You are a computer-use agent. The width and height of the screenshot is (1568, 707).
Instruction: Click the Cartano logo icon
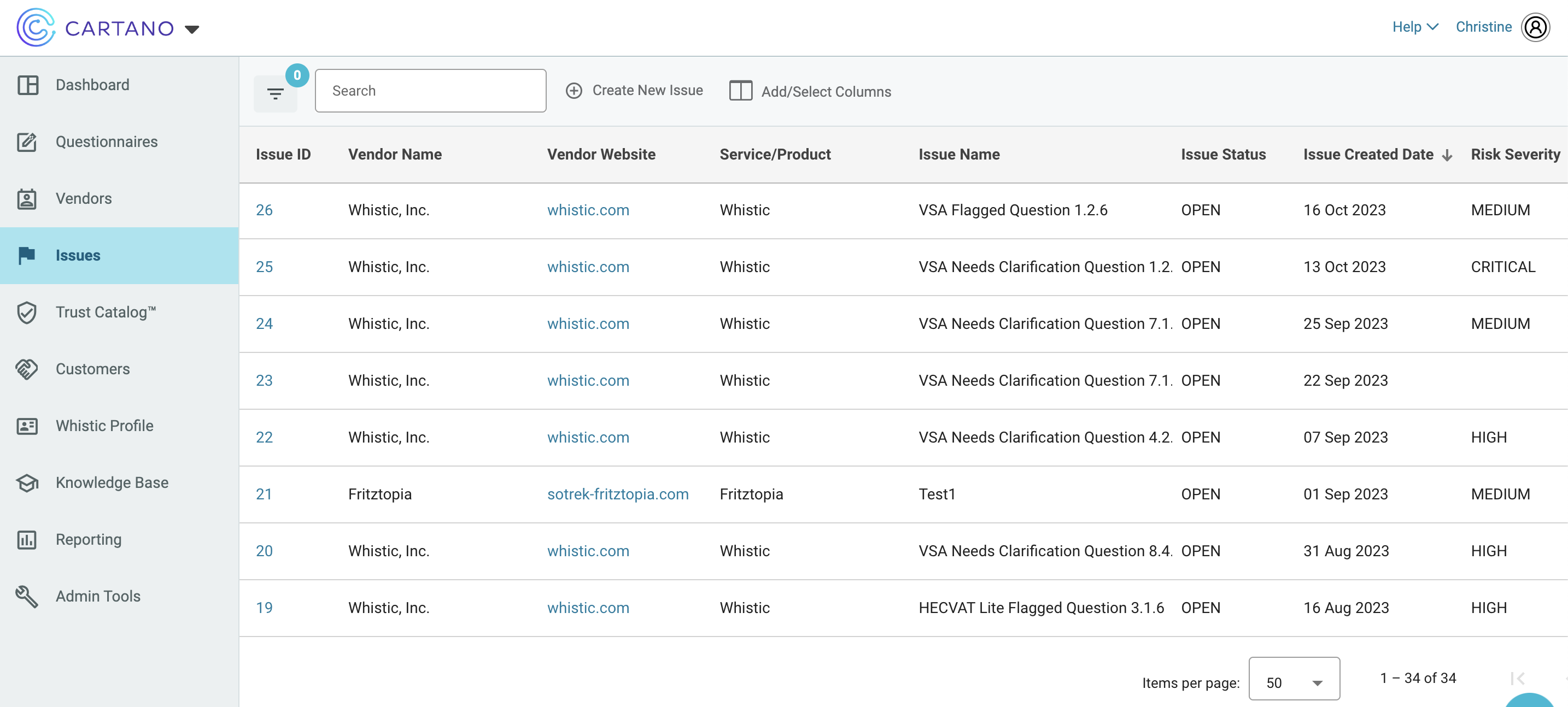tap(36, 28)
